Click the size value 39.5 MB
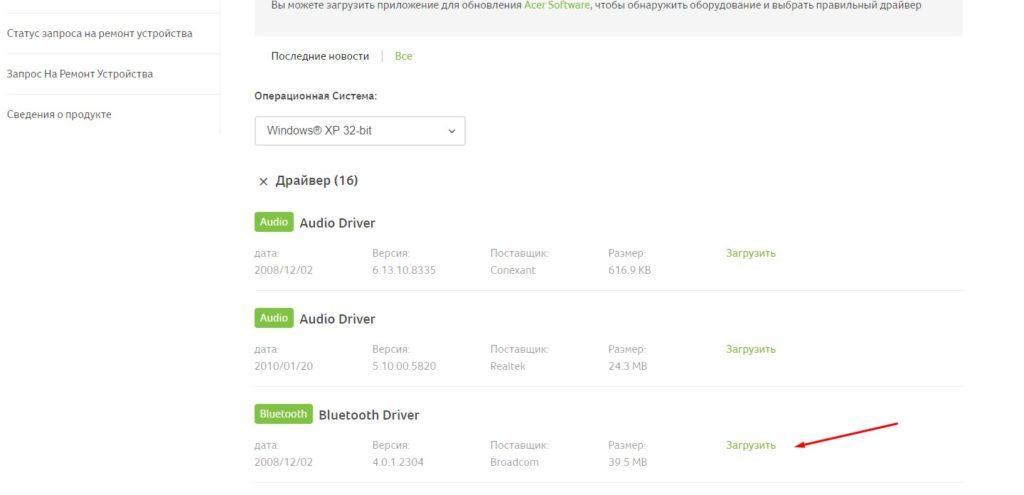The height and width of the screenshot is (495, 1024). coord(627,462)
